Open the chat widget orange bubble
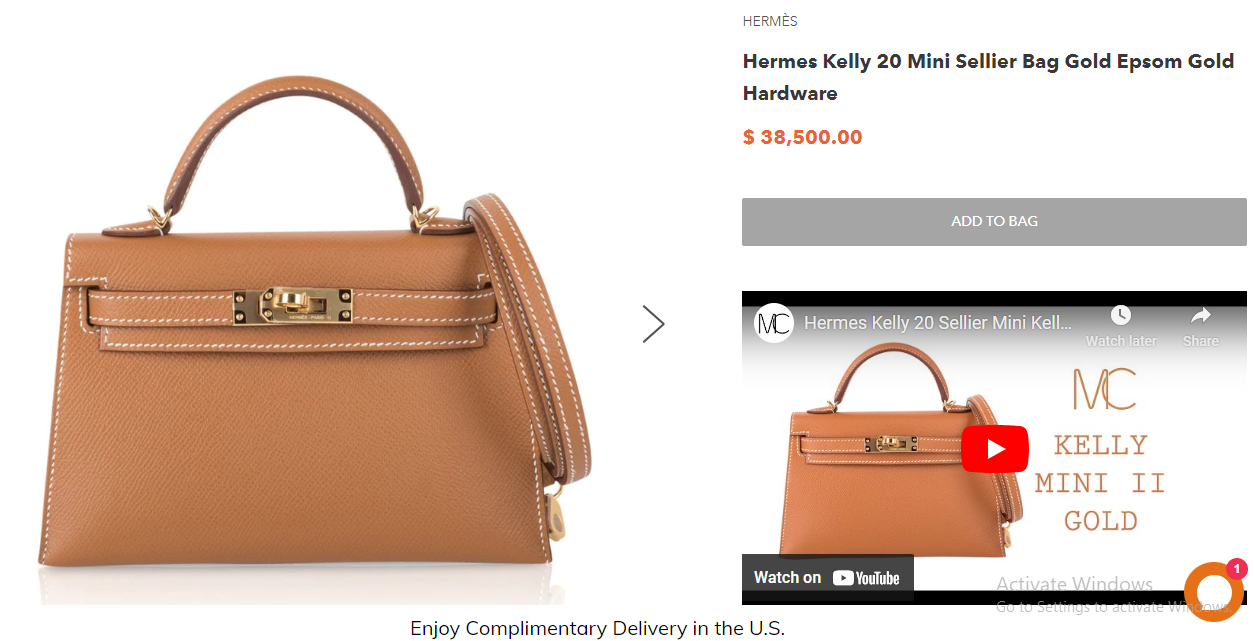Viewport: 1255px width, 641px height. [1214, 592]
